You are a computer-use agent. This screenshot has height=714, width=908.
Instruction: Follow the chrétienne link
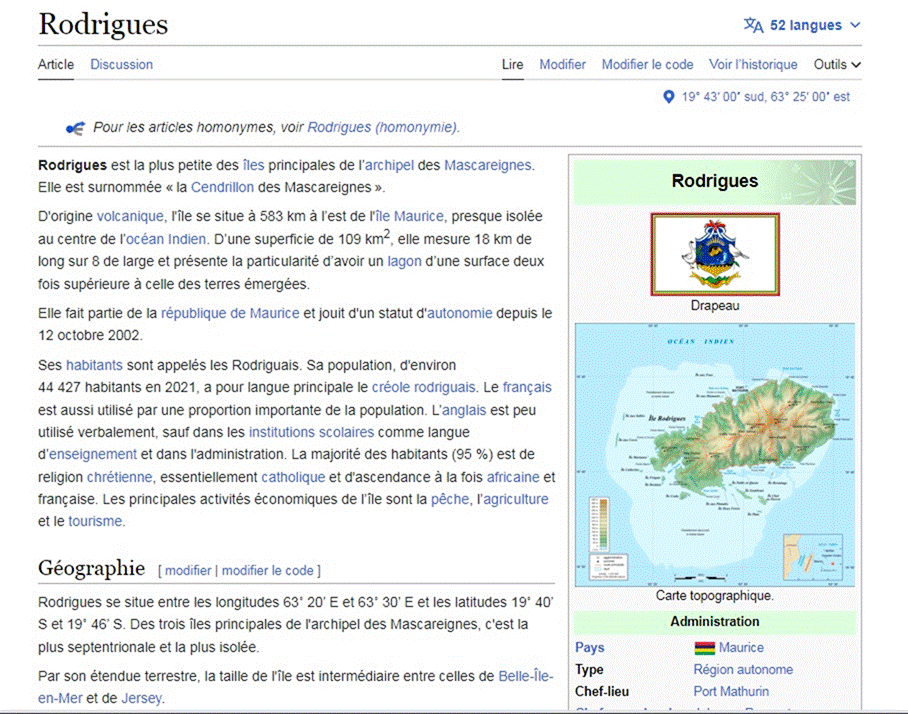tap(120, 477)
